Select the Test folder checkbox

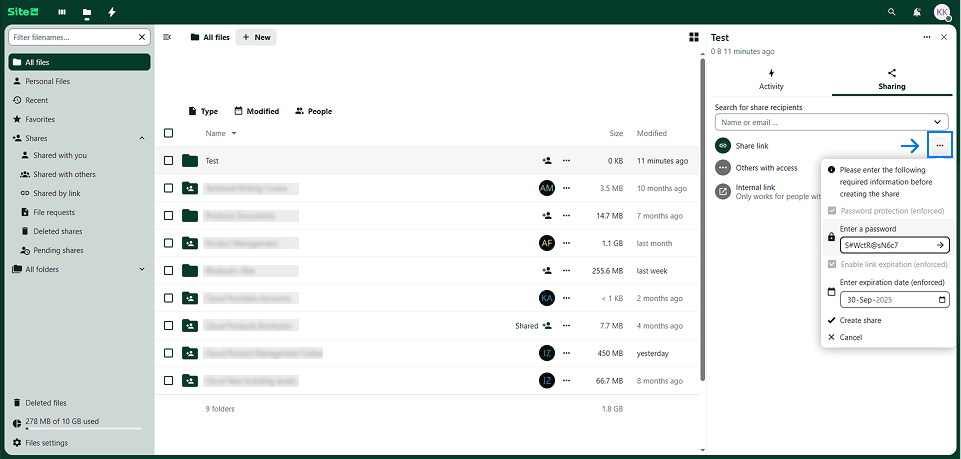pos(168,160)
